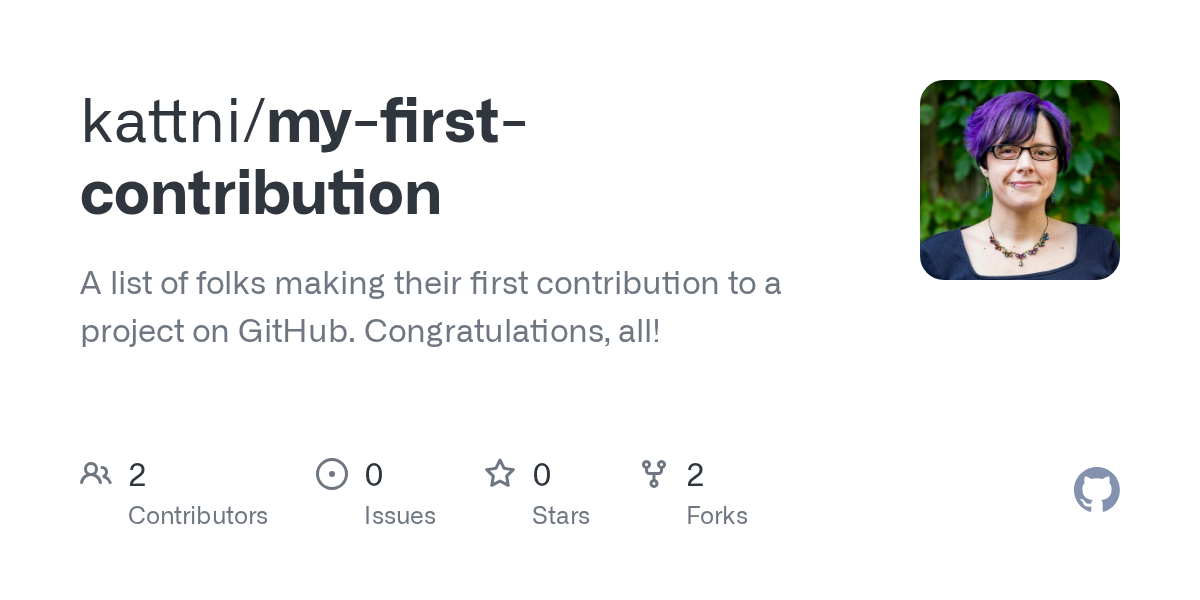The width and height of the screenshot is (1200, 600).
Task: Click the "A list of folks" description line
Action: coord(430,284)
